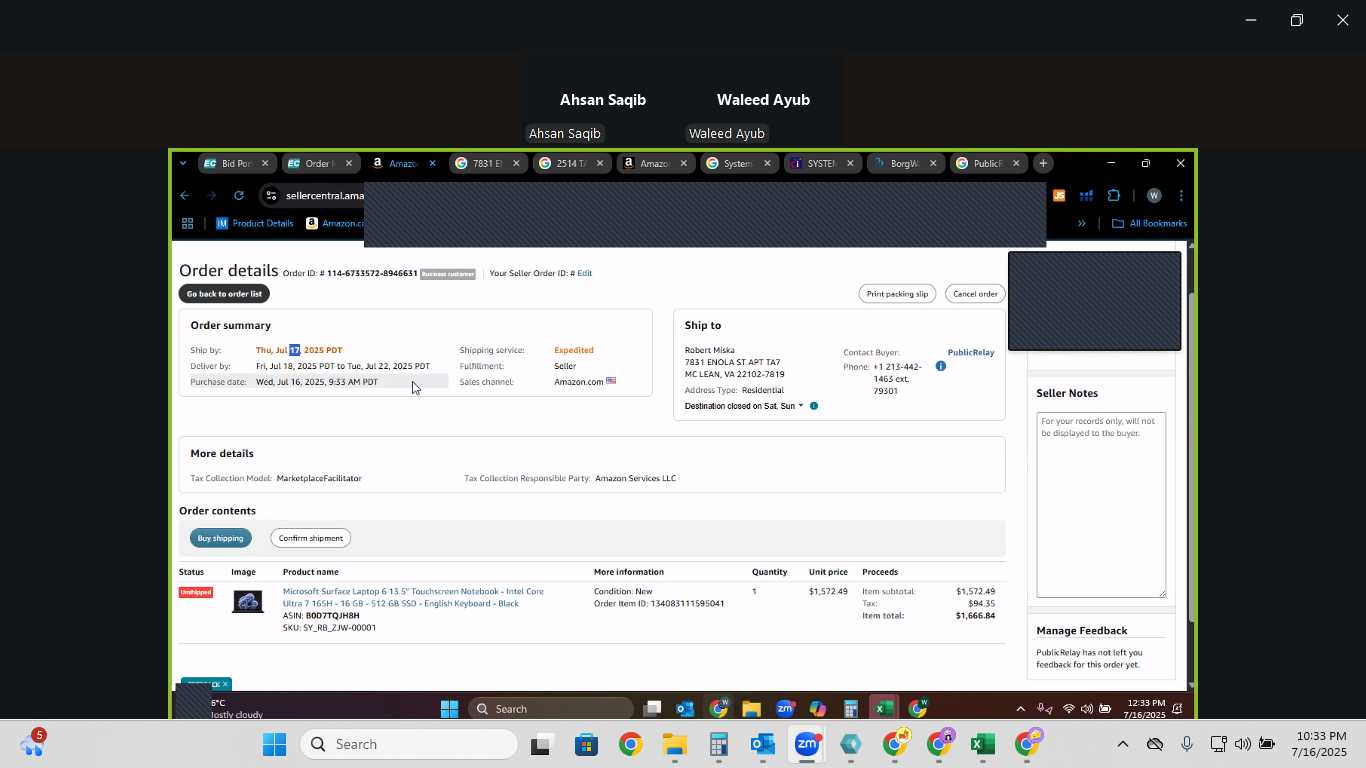Click the Print packing slip button

[x=897, y=294]
